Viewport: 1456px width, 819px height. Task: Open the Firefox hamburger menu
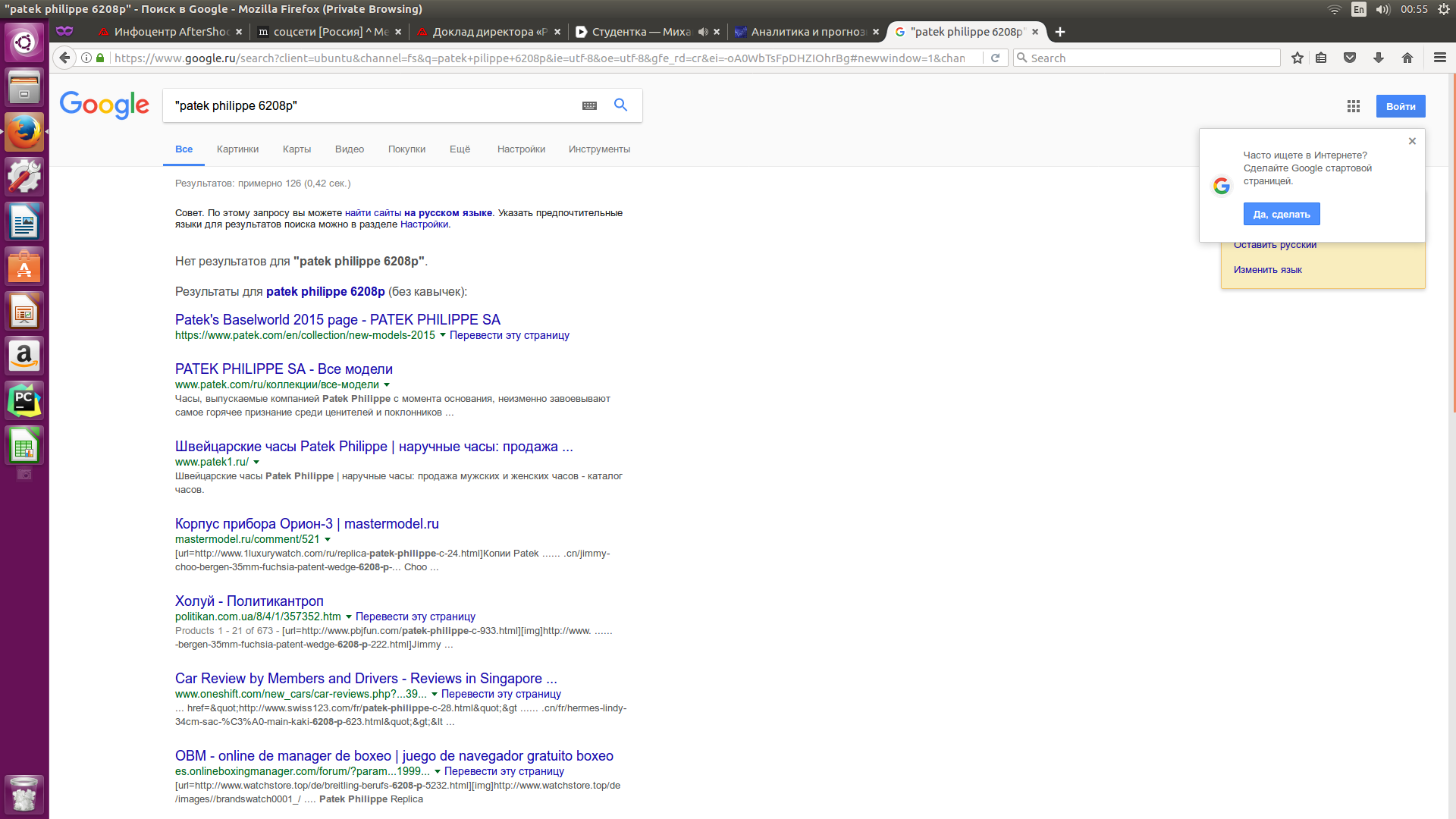tap(1439, 58)
